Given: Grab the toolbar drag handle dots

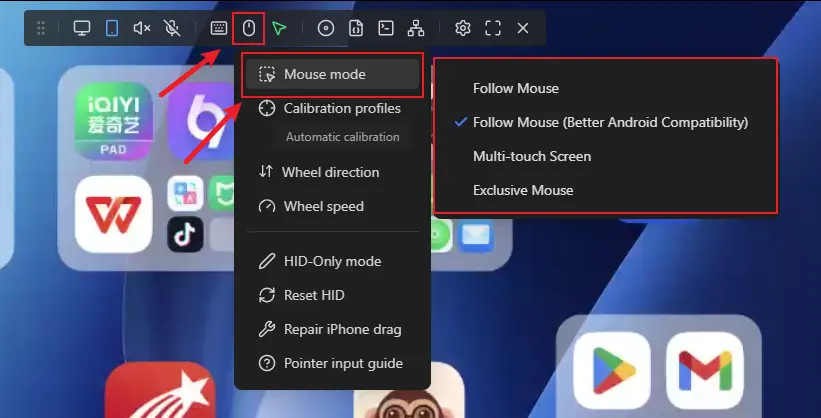Looking at the screenshot, I should 41,28.
